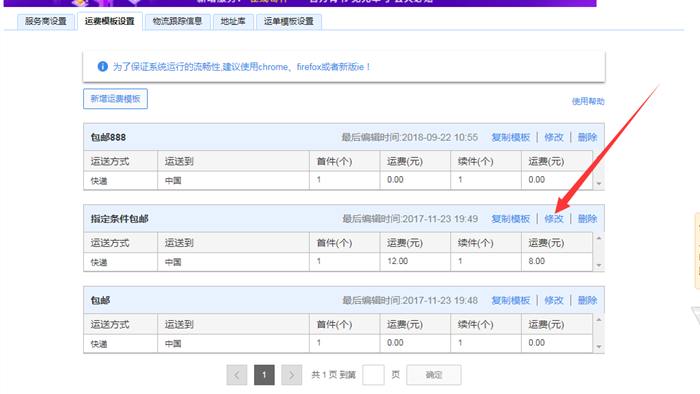Viewport: 700px width, 394px height.
Task: Click 修改 for 指定条件包邮 template
Action: click(x=554, y=219)
